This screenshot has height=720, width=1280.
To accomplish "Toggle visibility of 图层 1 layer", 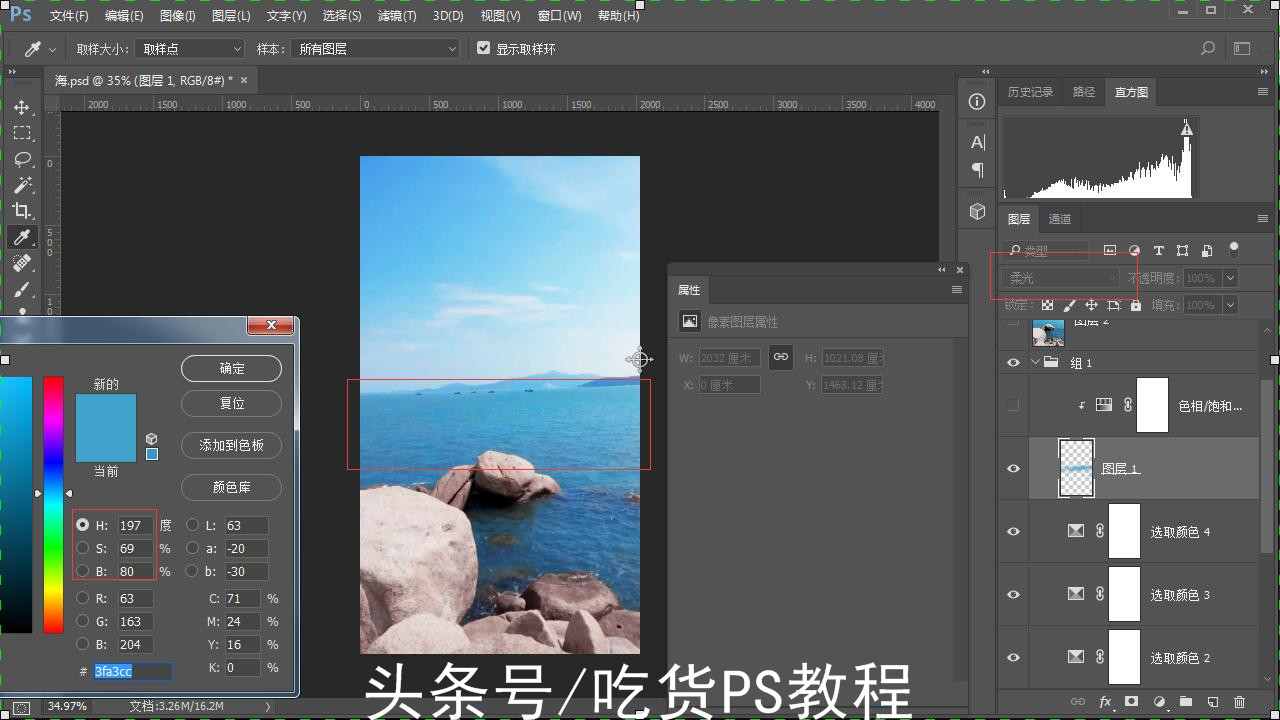I will point(1013,468).
